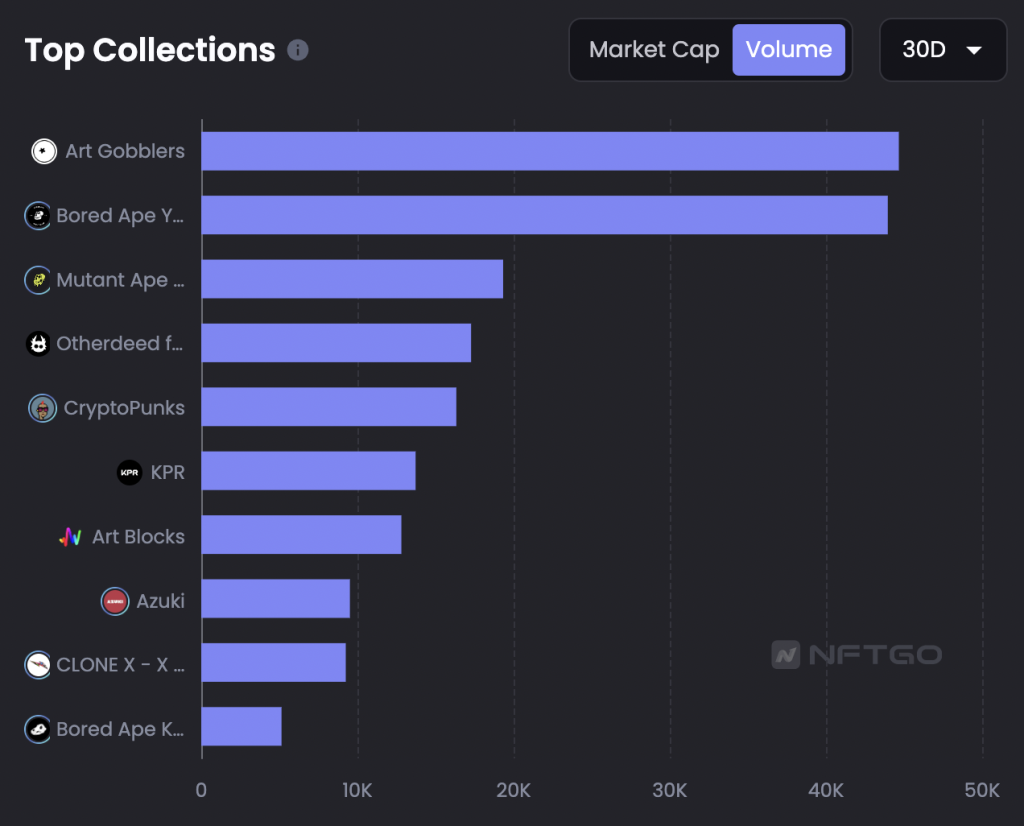Screen dimensions: 1024x826
Task: Click the CLONE X collection logo
Action: click(38, 665)
